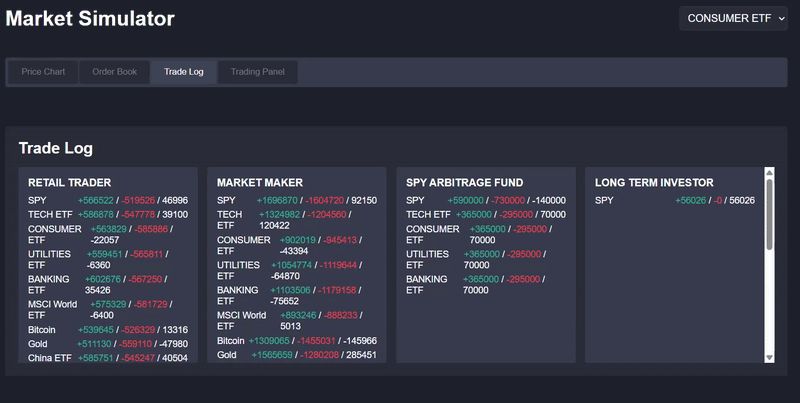The height and width of the screenshot is (403, 800).
Task: Click scroll-up arrow in Long Term Investor panel
Action: tap(769, 173)
